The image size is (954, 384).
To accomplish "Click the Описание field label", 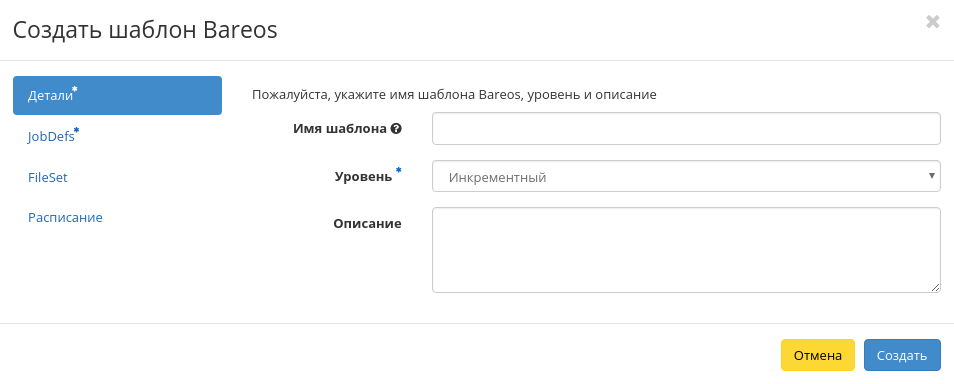I will [x=367, y=223].
